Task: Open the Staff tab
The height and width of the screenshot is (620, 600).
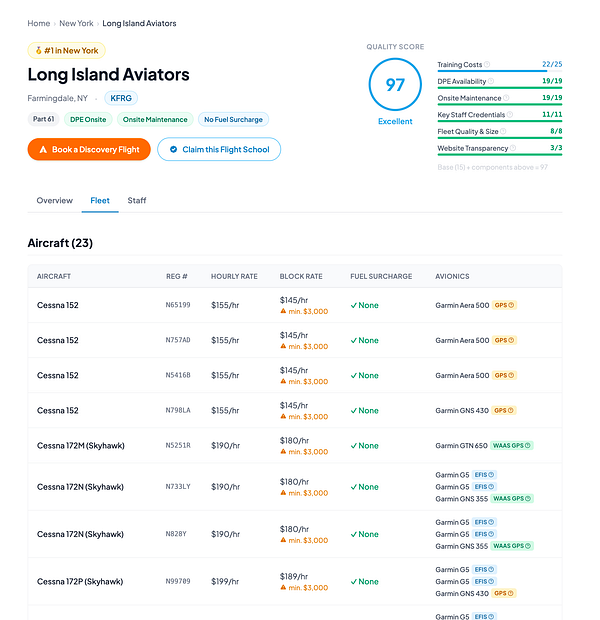Action: pyautogui.click(x=137, y=200)
